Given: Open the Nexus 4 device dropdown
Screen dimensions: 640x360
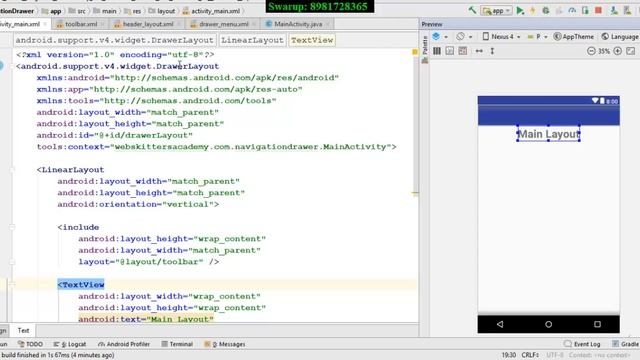Looking at the screenshot, I should tap(502, 37).
